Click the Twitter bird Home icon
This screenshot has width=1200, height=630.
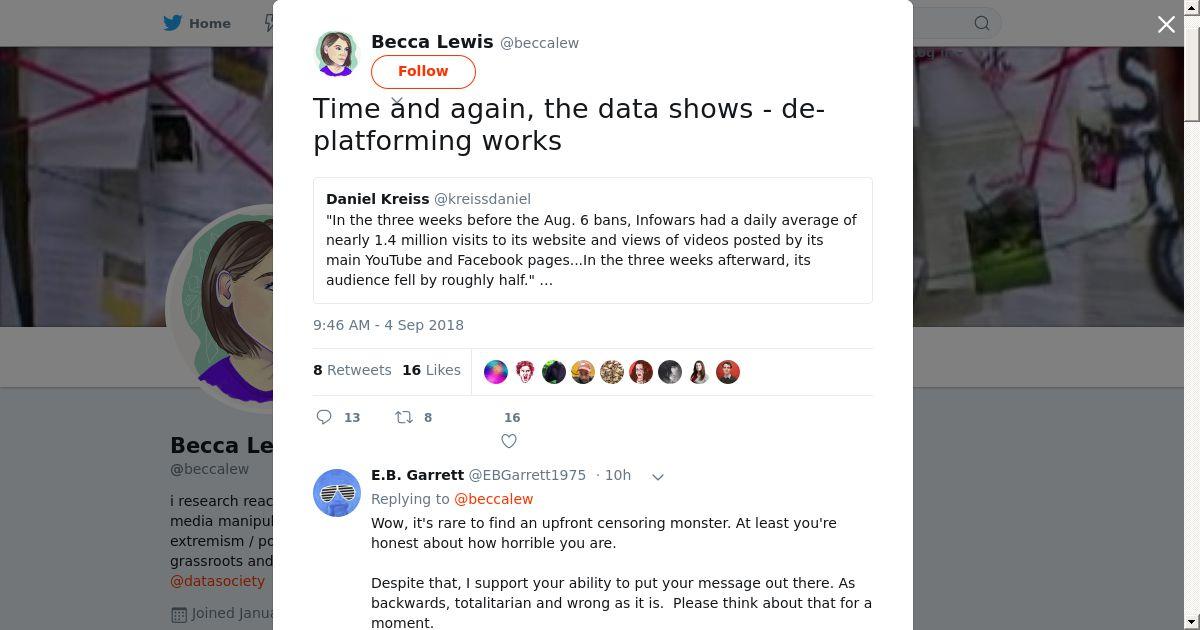point(175,23)
